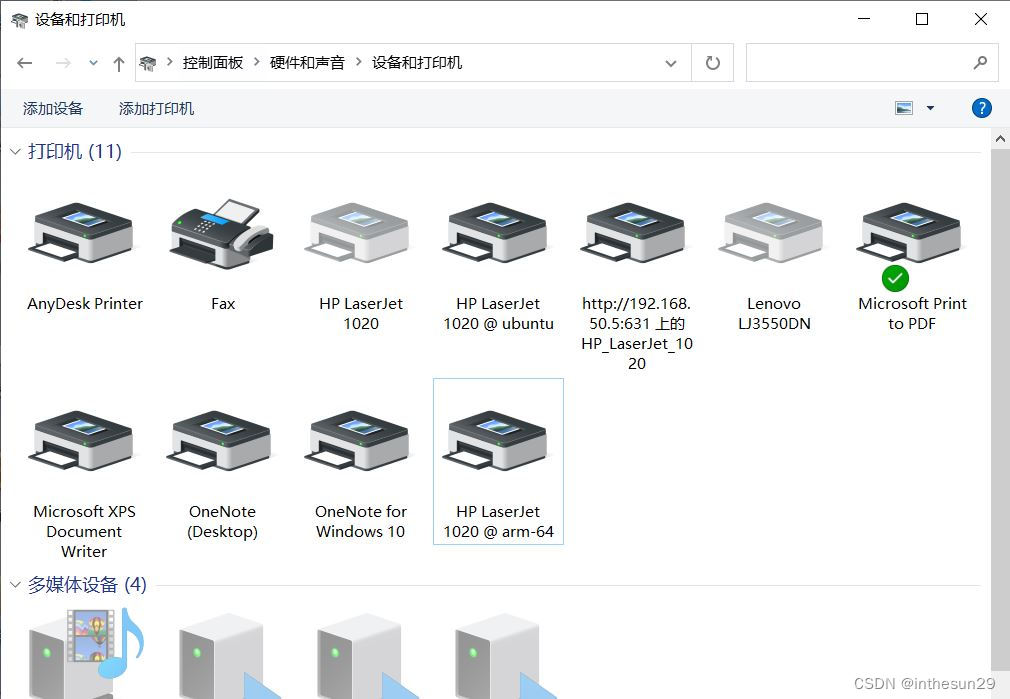Expand breadcrumb chevron after 控制面板
The image size is (1010, 699).
257,62
